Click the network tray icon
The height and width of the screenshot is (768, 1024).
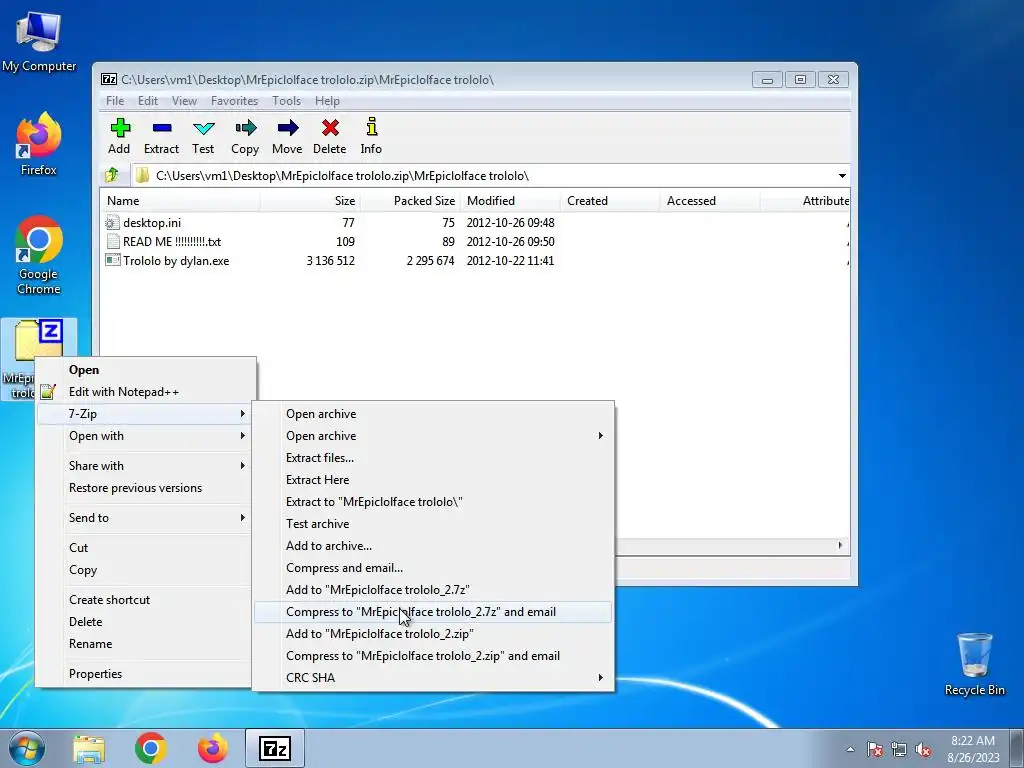[x=899, y=749]
